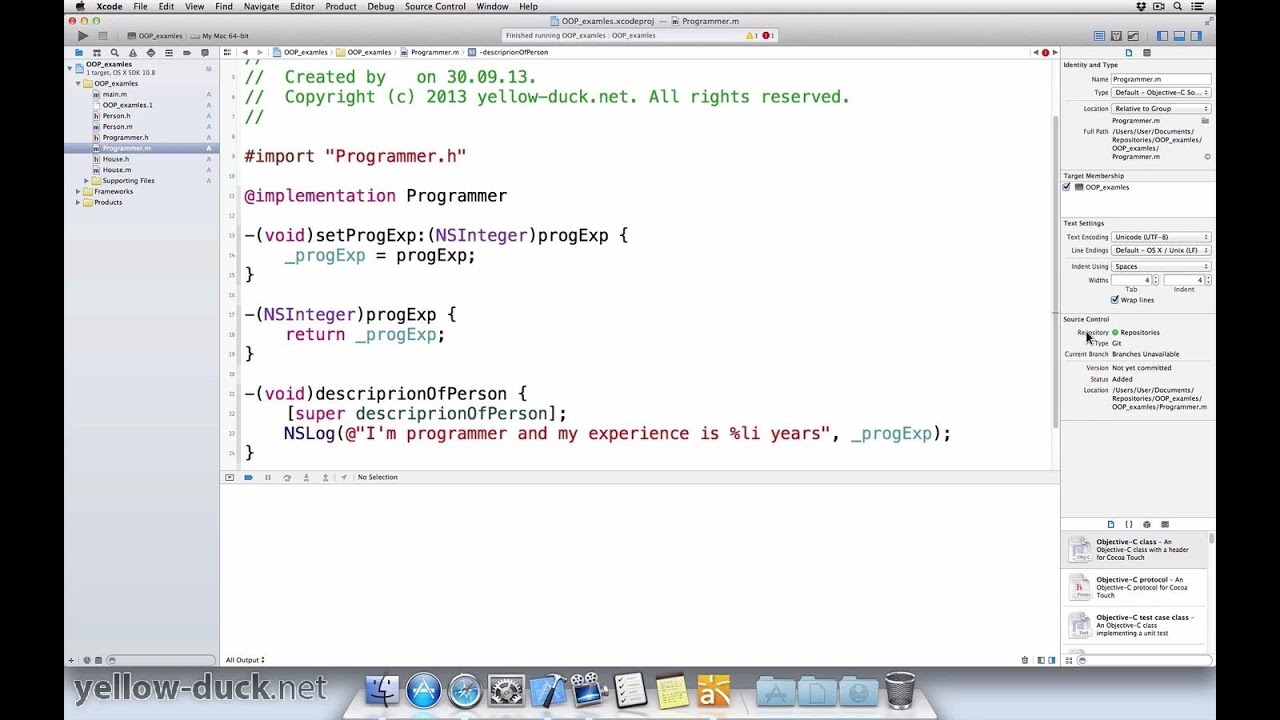
Task: Select the Objective-C protocol template
Action: click(x=1134, y=587)
